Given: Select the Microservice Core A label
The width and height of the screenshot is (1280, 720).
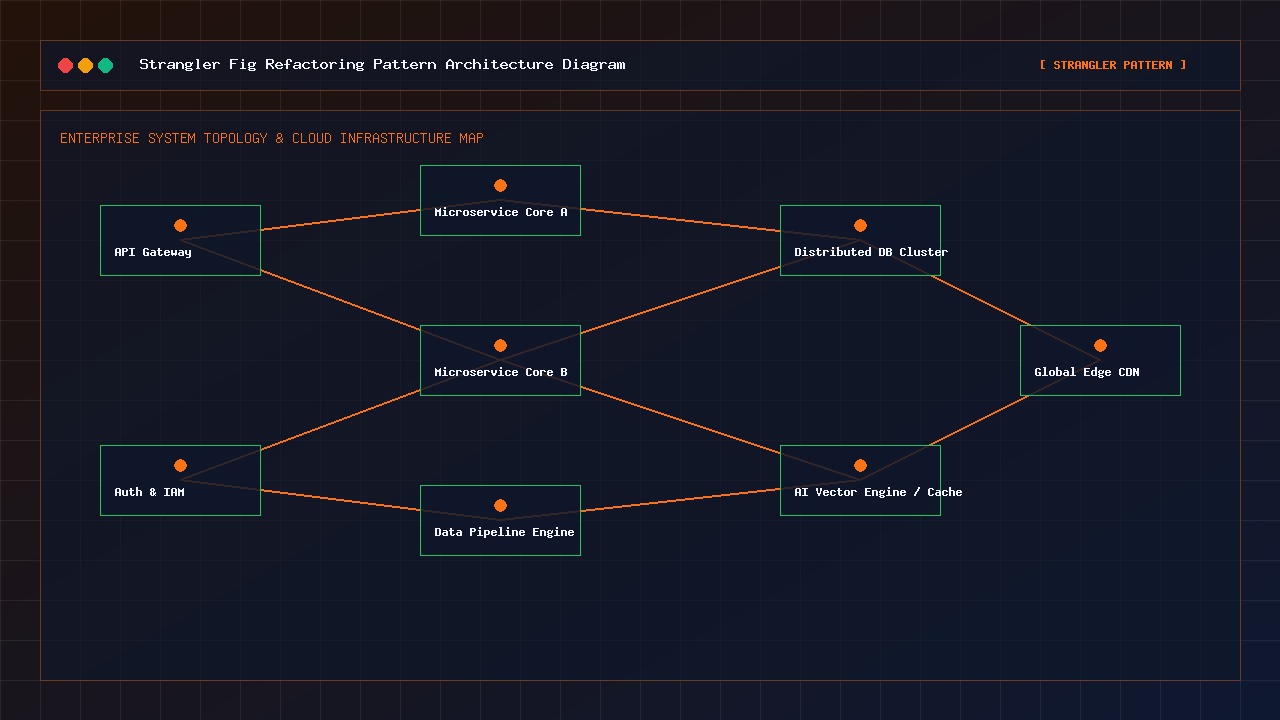Looking at the screenshot, I should (501, 212).
